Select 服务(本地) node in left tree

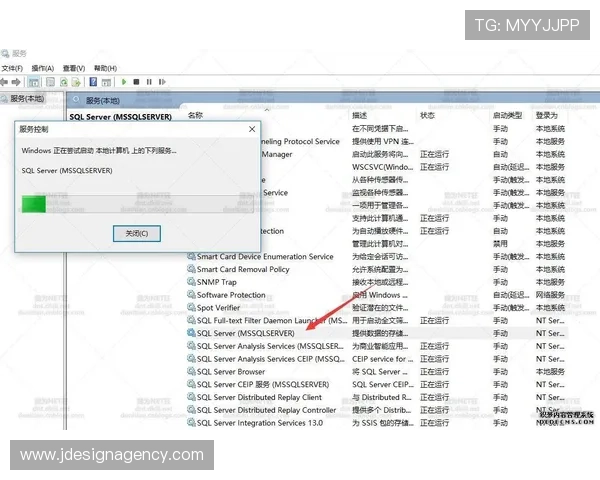(x=27, y=99)
